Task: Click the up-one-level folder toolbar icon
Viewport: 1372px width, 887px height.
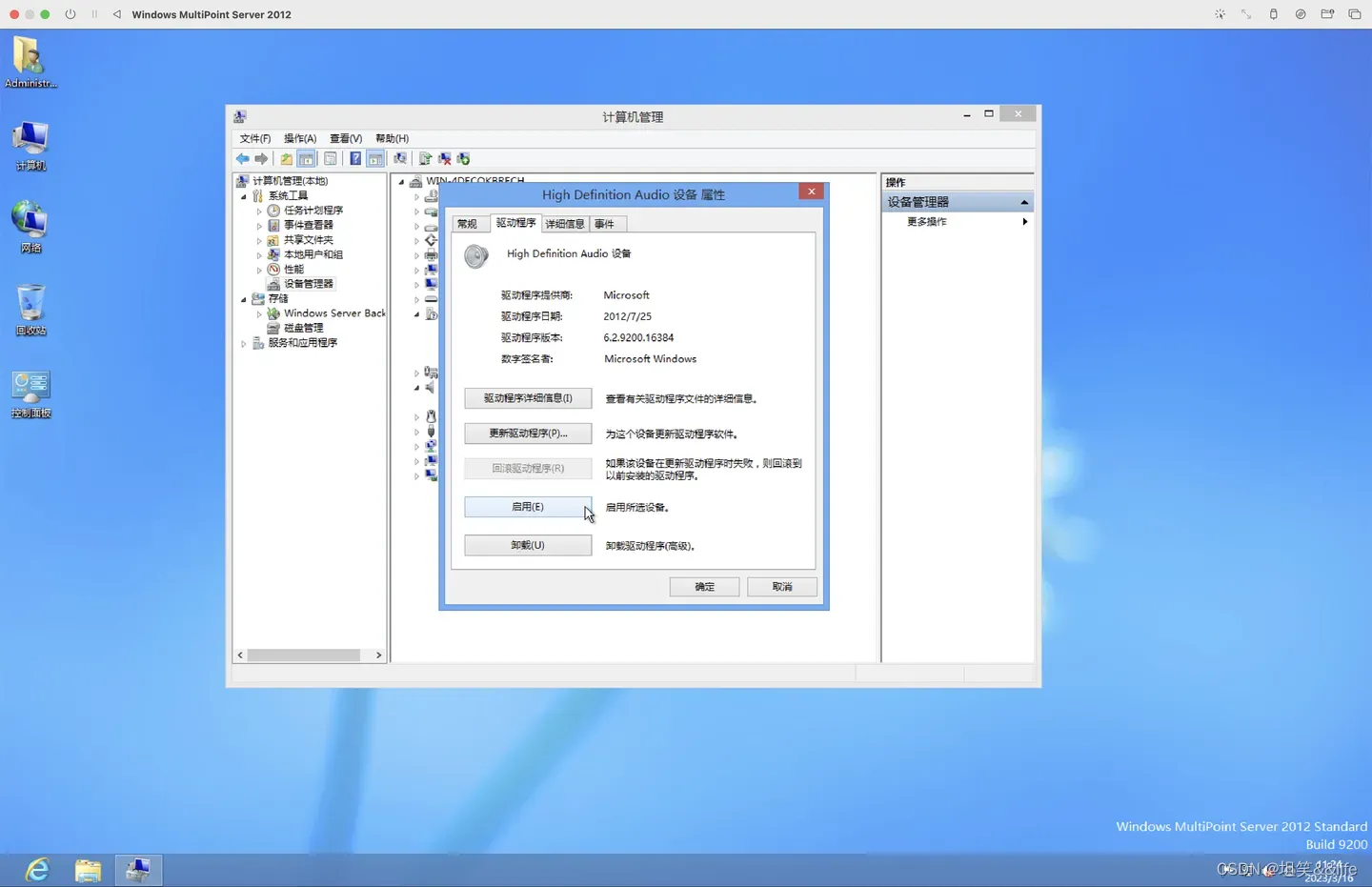Action: coord(287,159)
